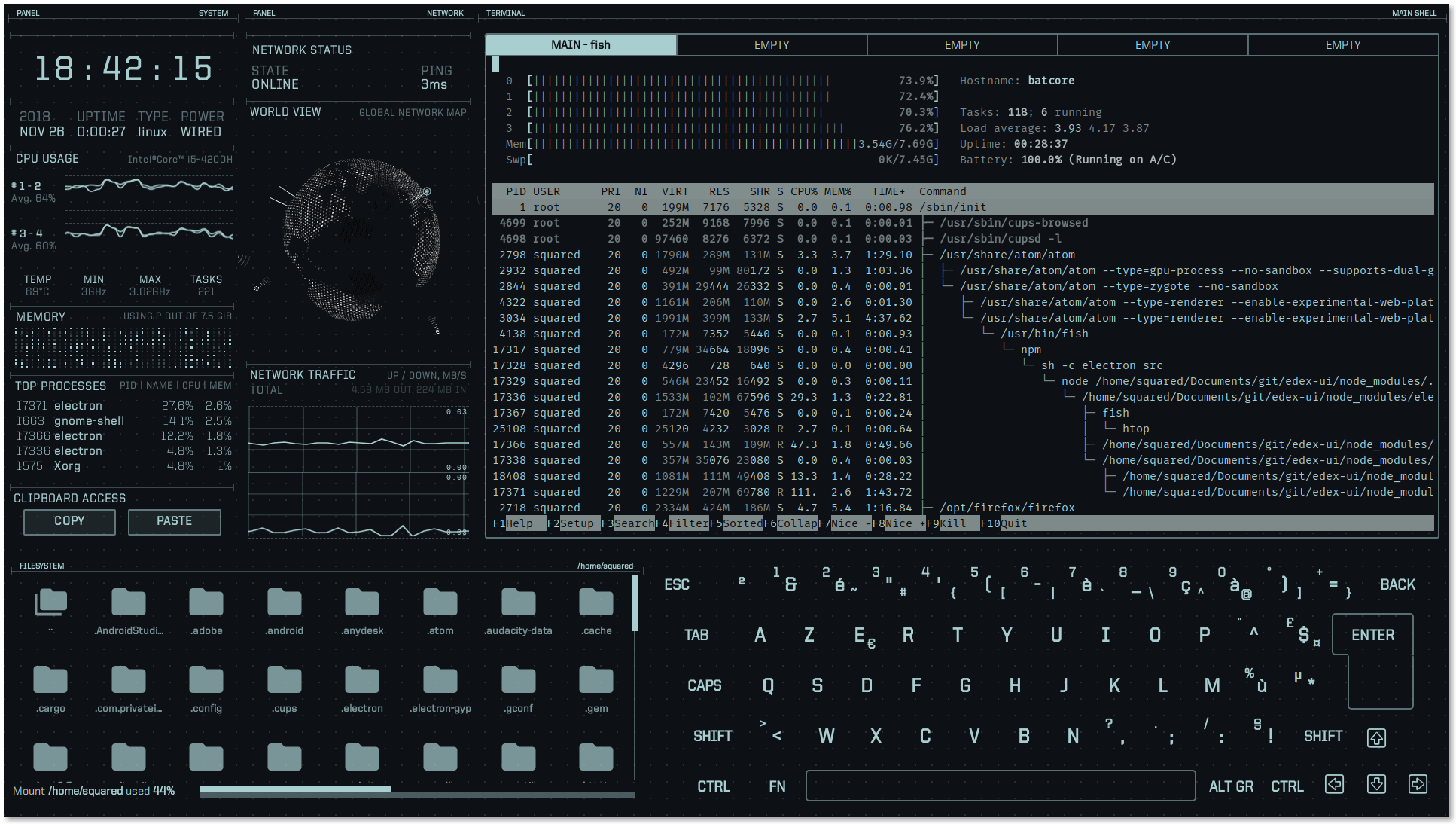The height and width of the screenshot is (824, 1456).
Task: Tap the Q key on virtual keyboard
Action: [x=768, y=685]
